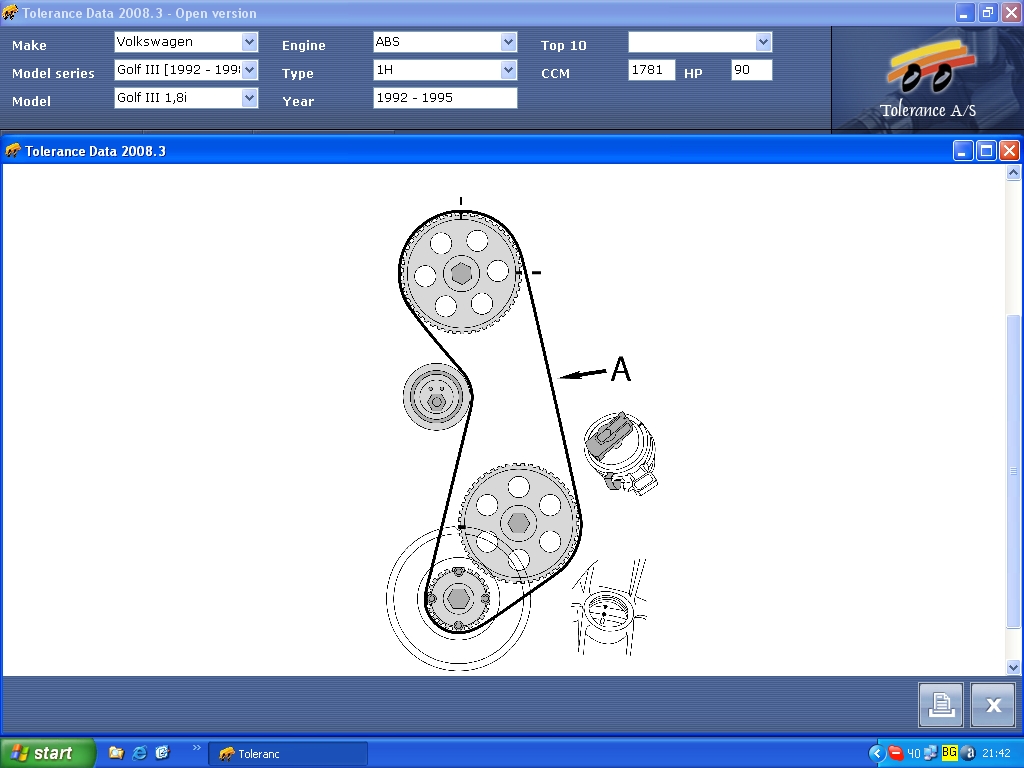This screenshot has height=768, width=1024.
Task: Select Tolerance app in the taskbar
Action: pos(288,753)
